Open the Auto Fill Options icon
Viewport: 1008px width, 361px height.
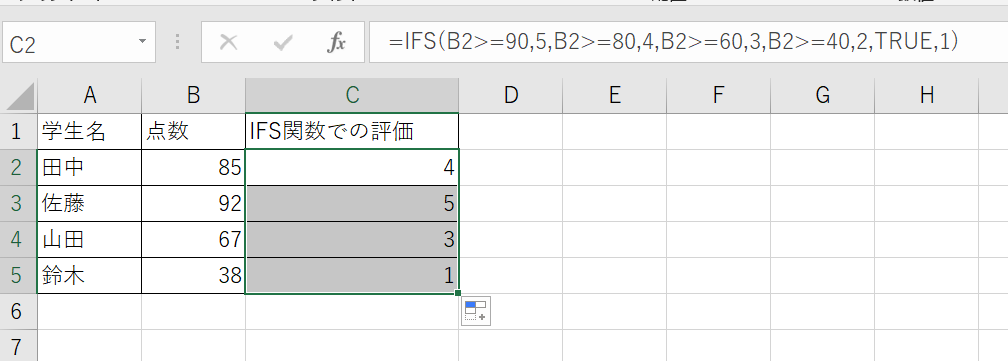[476, 312]
